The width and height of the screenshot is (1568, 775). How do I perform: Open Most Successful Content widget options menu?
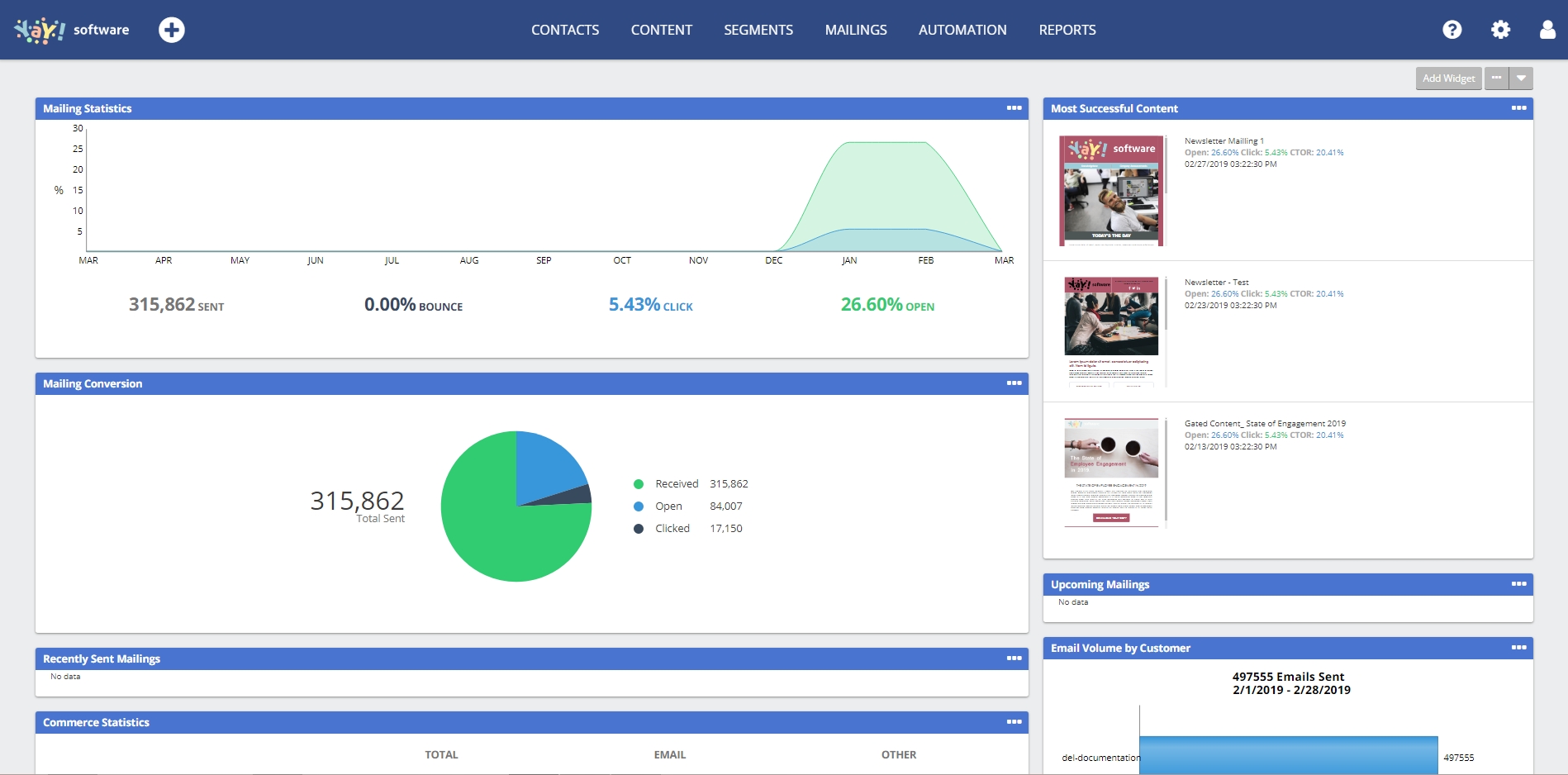click(1519, 108)
